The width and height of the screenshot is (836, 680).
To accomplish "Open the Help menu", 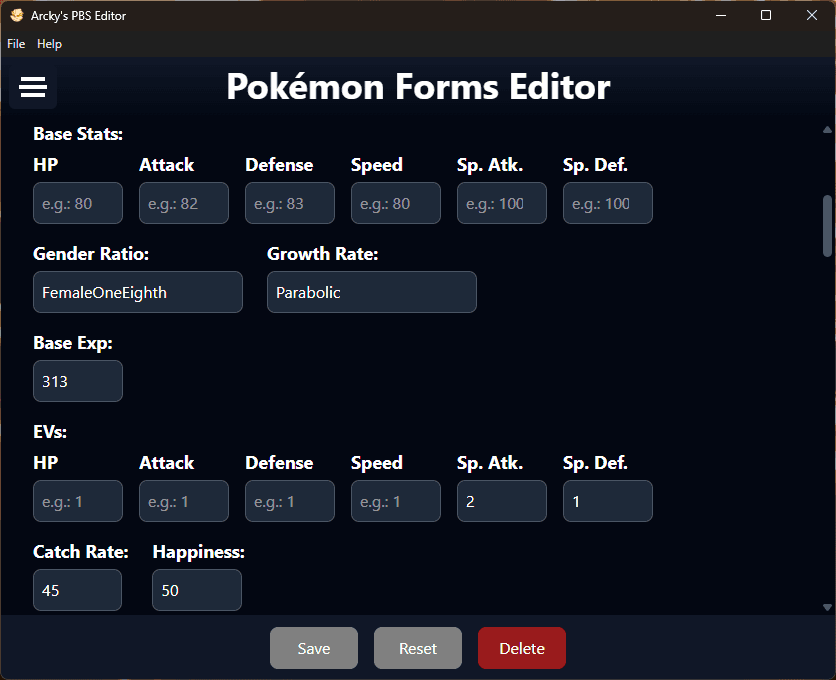I will [x=49, y=44].
